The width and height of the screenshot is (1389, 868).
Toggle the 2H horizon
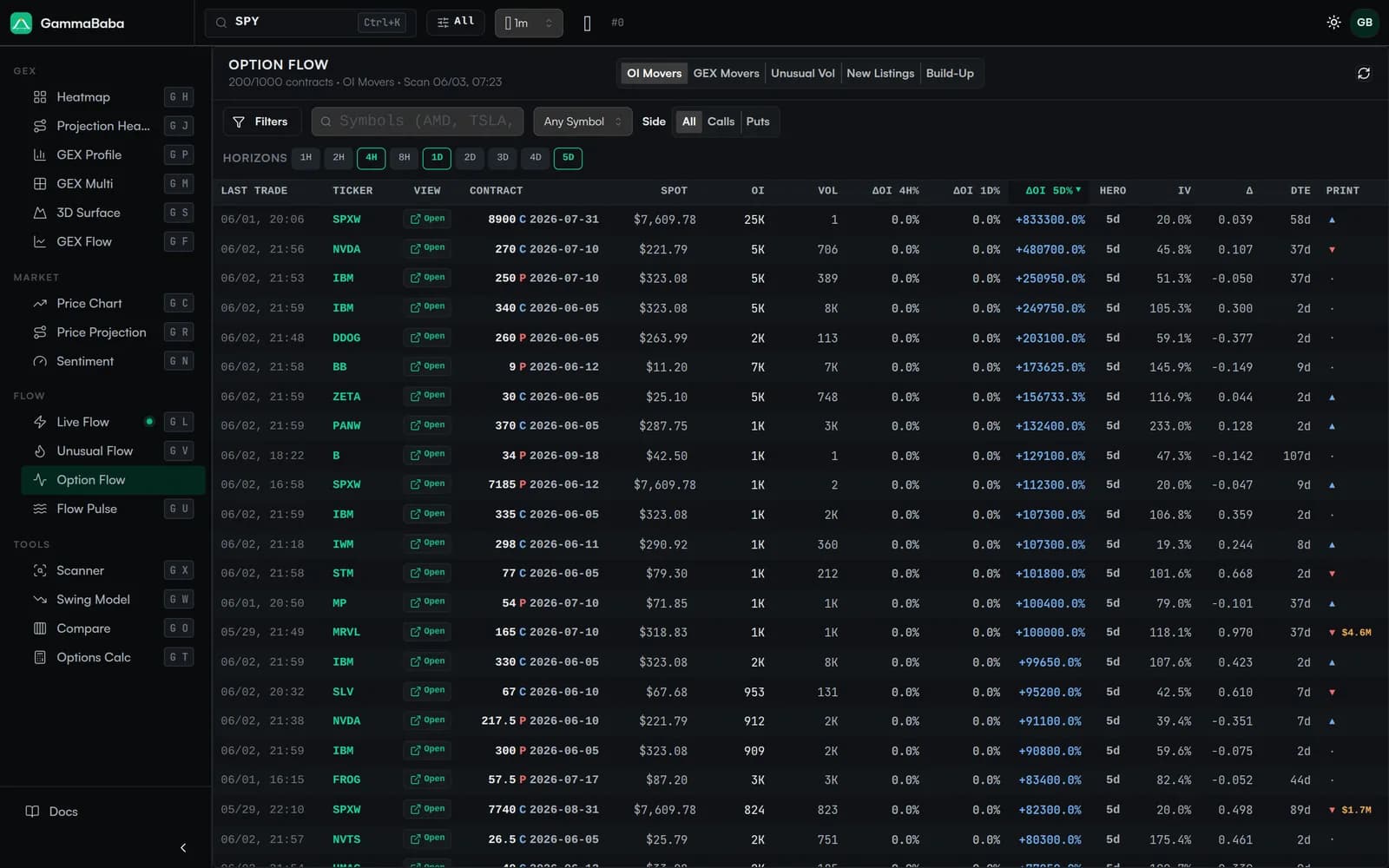[339, 158]
